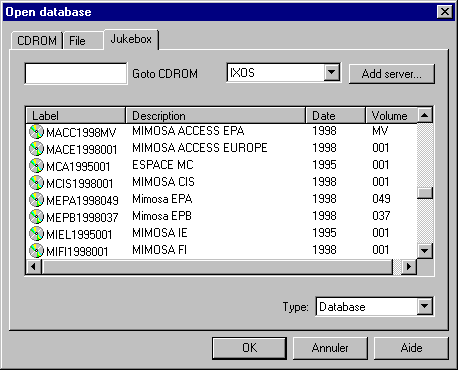Screen dimensions: 458x370
Task: Click the CD icon beside MCIS1998001
Action: (x=36, y=183)
